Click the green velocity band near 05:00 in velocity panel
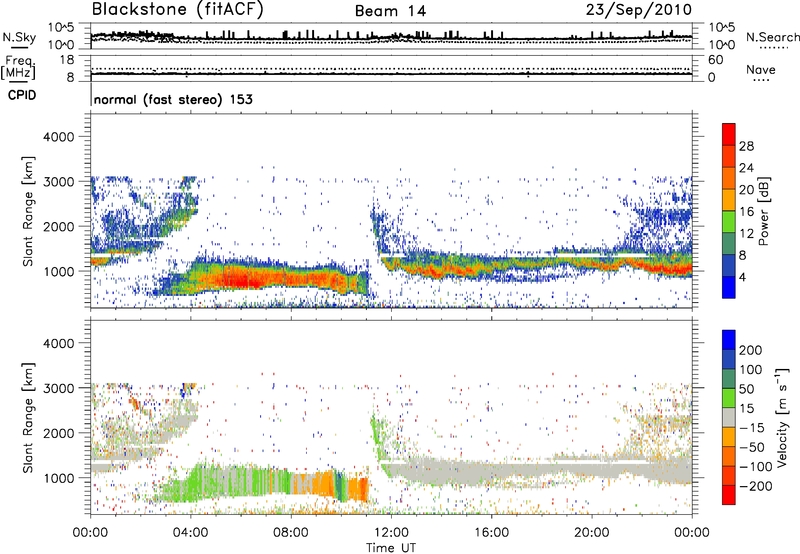 click(214, 482)
